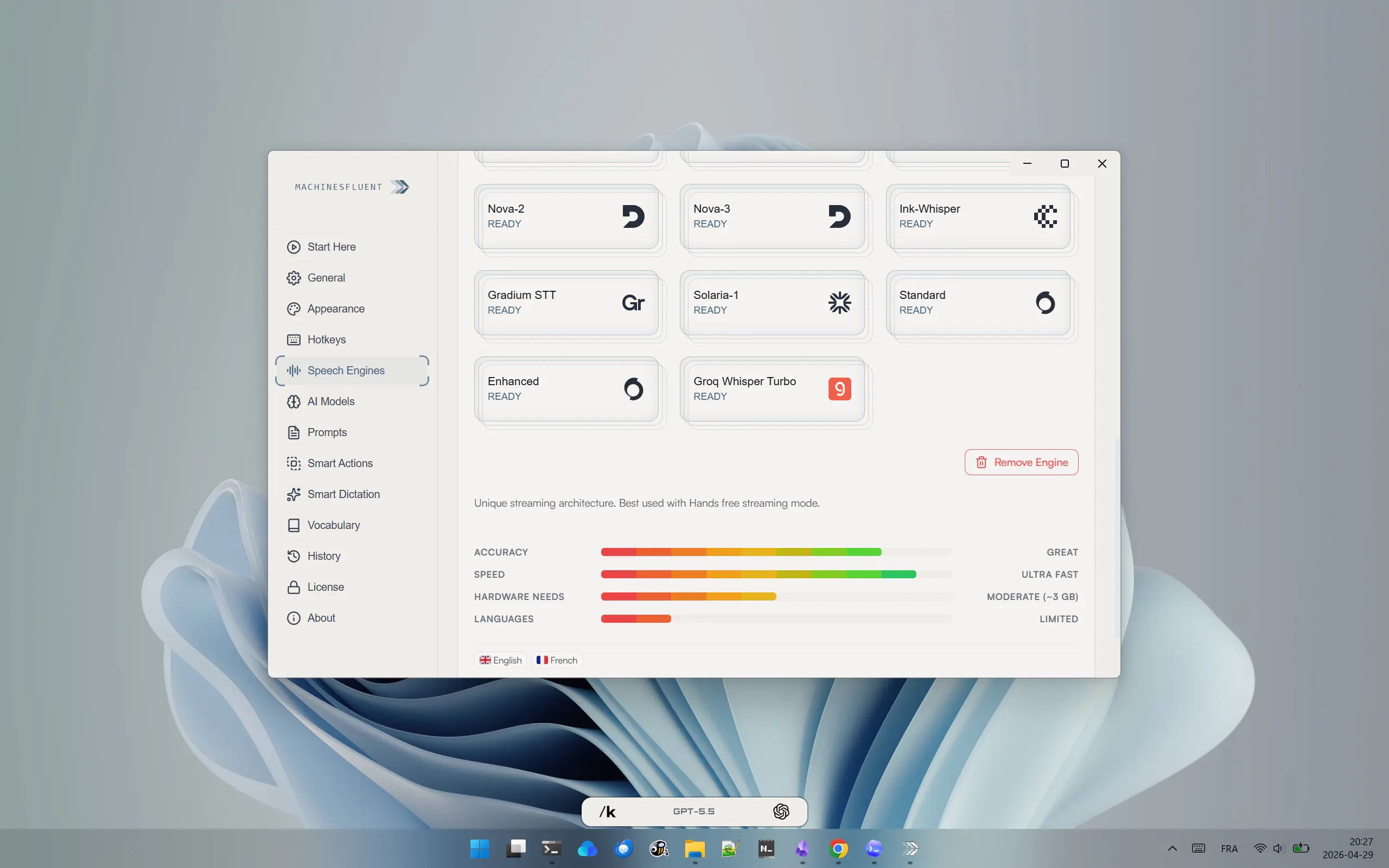Screen dimensions: 1389x868
Task: Click the 'Unique streaming architecture' description text
Action: pos(647,503)
